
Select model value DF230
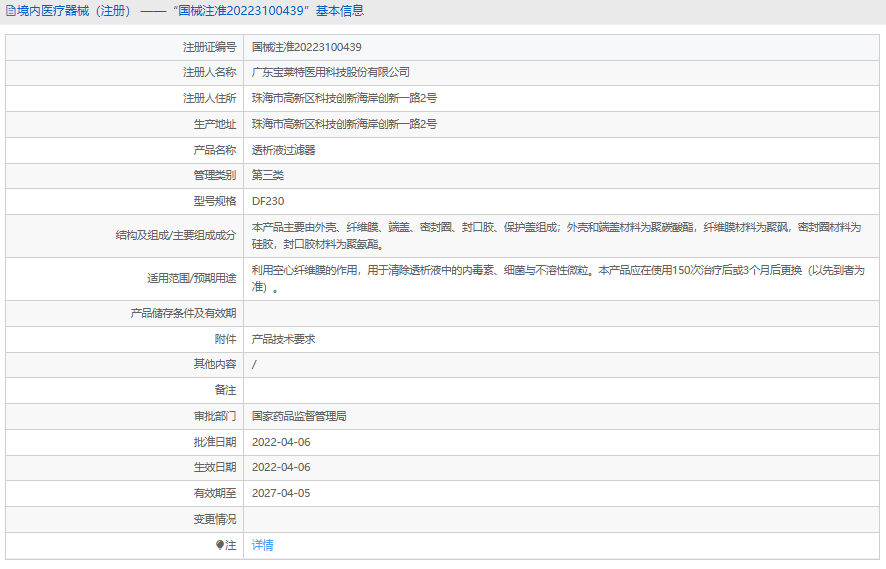coord(268,202)
